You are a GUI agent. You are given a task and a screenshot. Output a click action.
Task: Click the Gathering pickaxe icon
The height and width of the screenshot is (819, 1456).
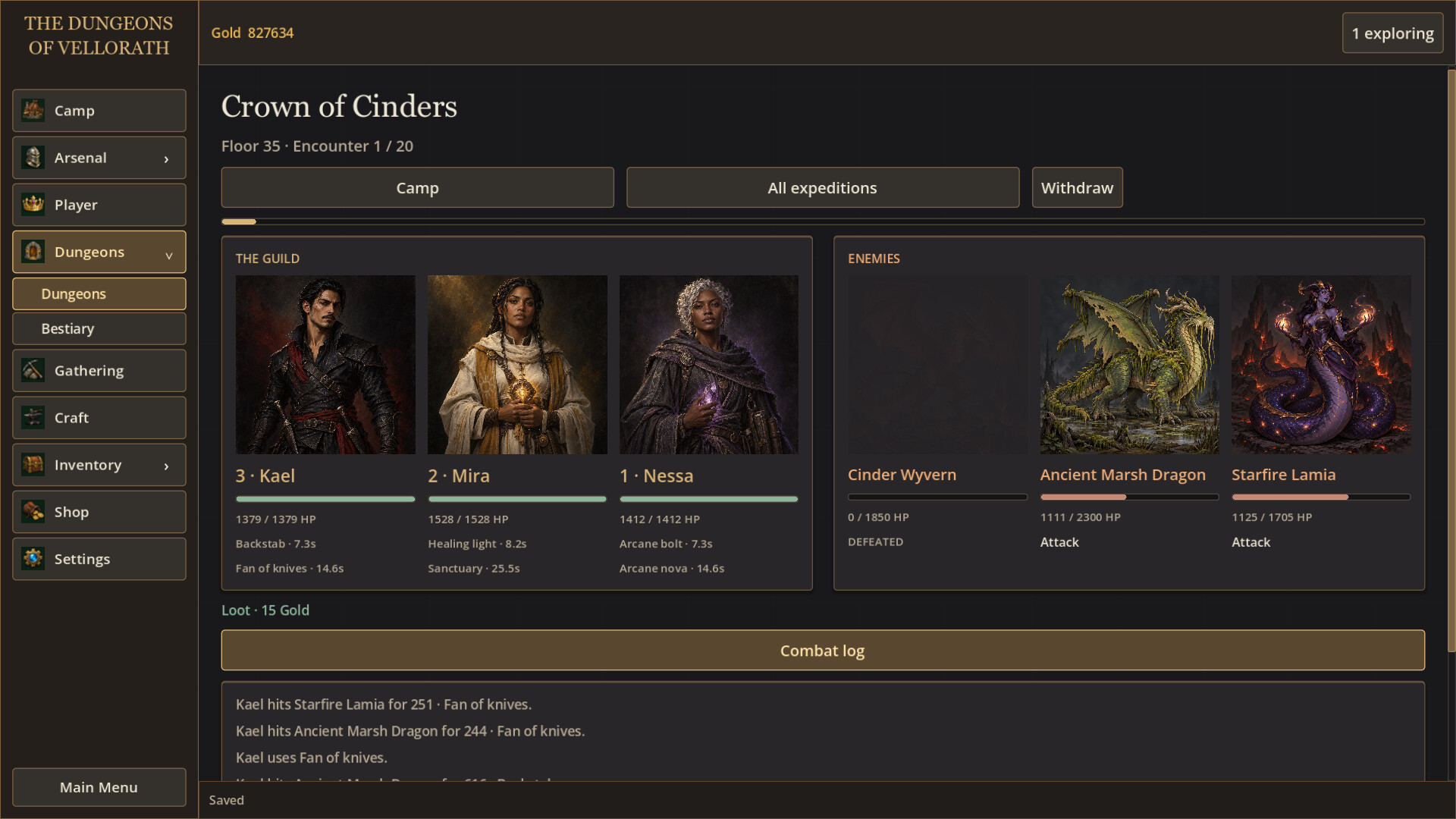pyautogui.click(x=33, y=370)
